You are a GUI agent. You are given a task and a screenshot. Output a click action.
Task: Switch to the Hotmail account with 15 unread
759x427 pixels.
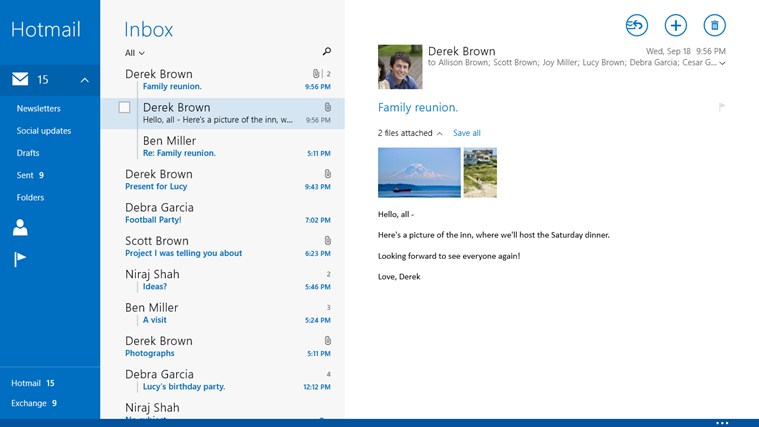(33, 383)
